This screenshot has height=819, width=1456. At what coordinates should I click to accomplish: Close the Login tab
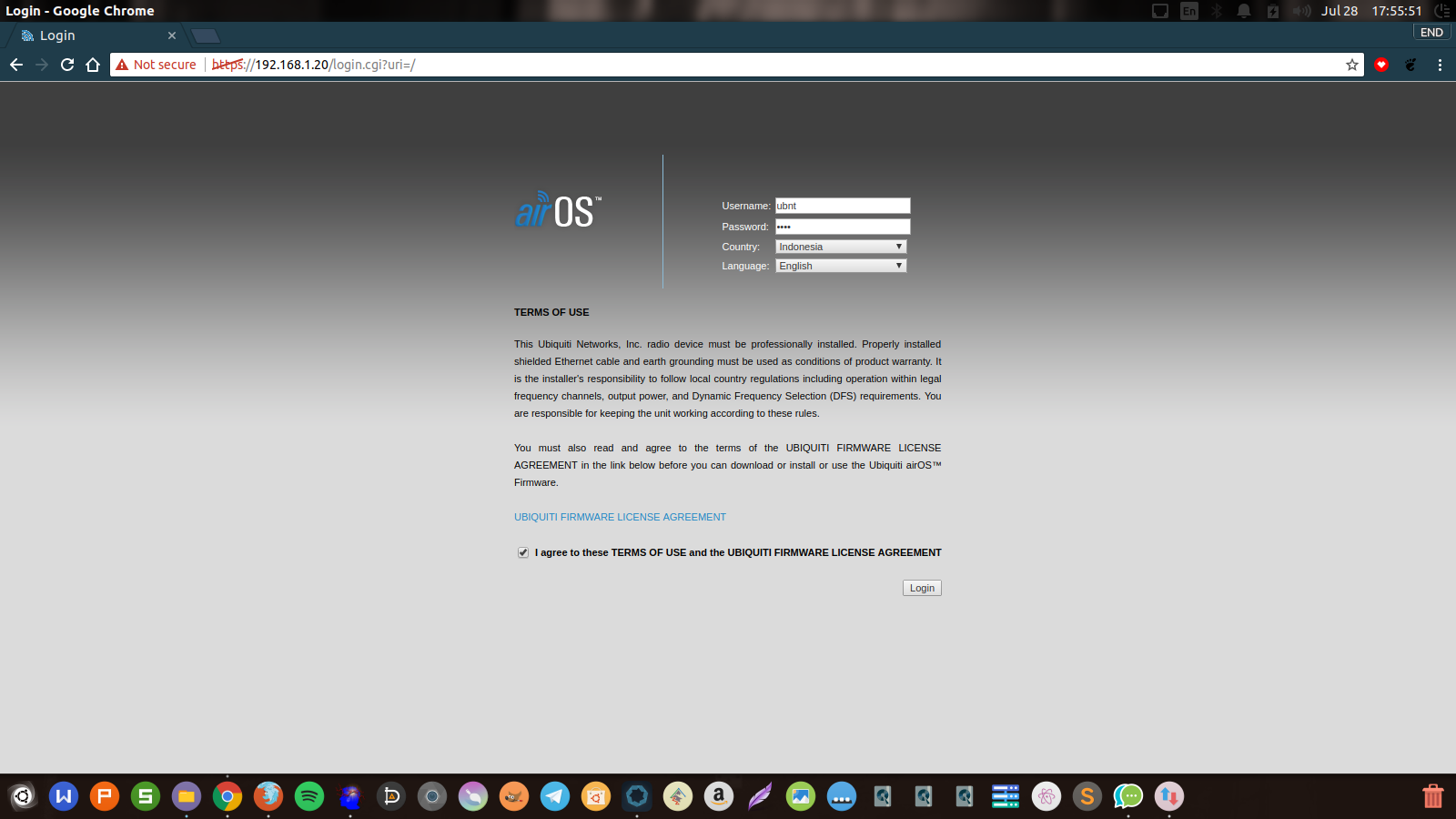point(172,35)
